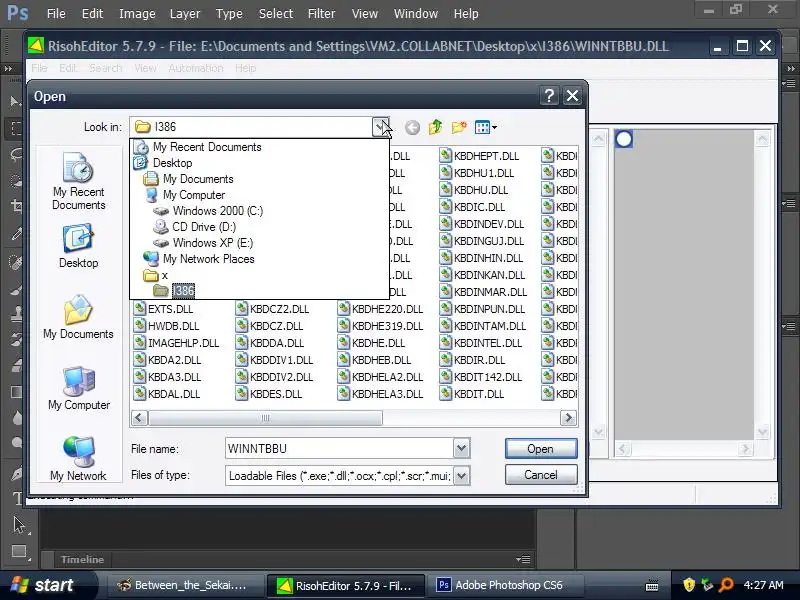Click file list scroll right arrow
The width and height of the screenshot is (800, 600).
tap(568, 418)
